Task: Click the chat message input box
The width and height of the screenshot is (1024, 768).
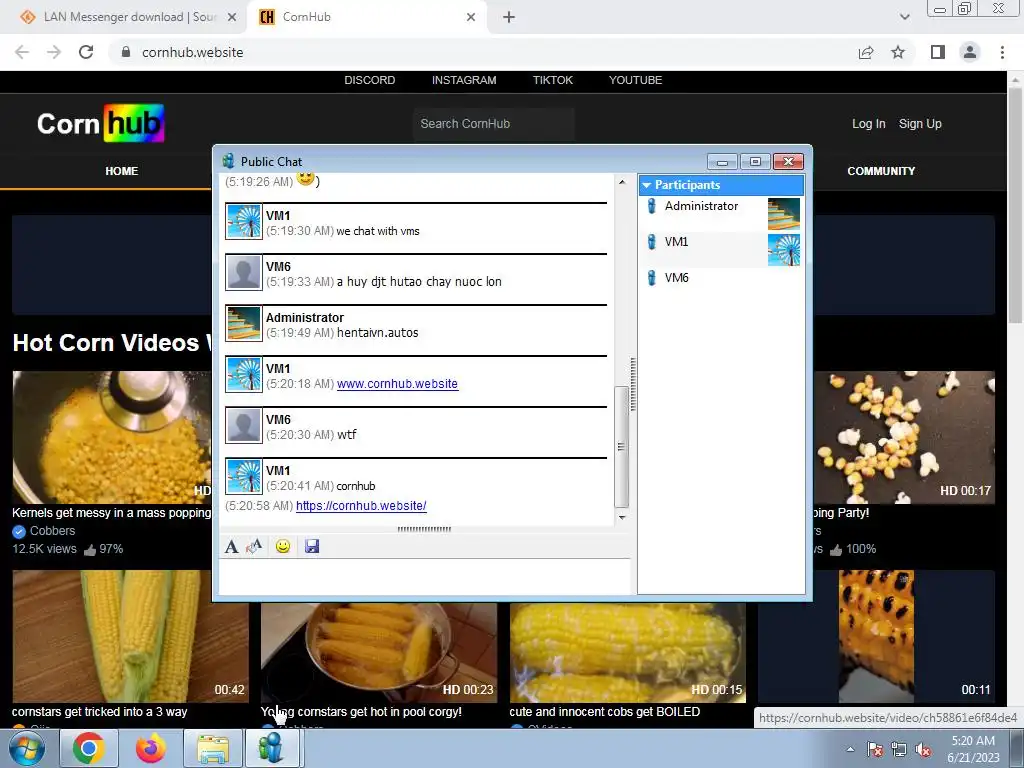Action: pyautogui.click(x=424, y=576)
